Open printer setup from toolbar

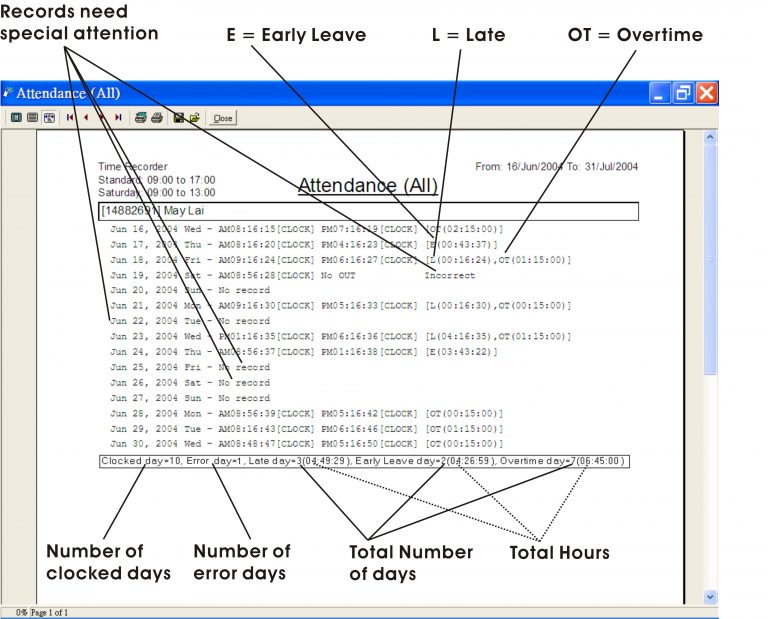141,117
